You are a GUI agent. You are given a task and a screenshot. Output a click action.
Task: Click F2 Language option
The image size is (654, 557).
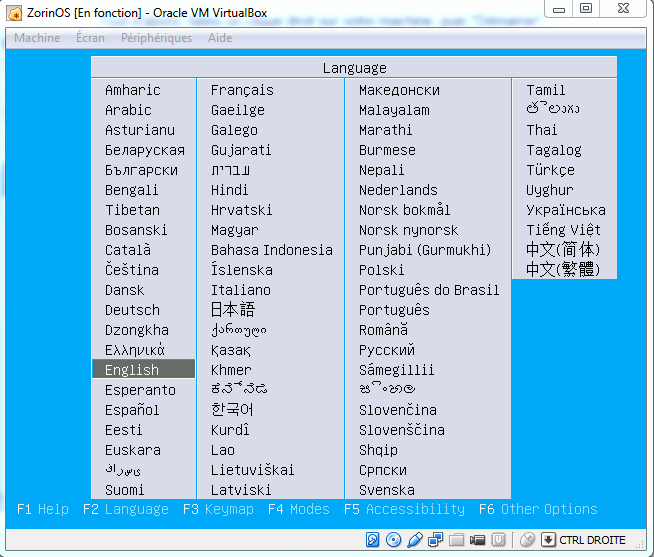(x=126, y=509)
